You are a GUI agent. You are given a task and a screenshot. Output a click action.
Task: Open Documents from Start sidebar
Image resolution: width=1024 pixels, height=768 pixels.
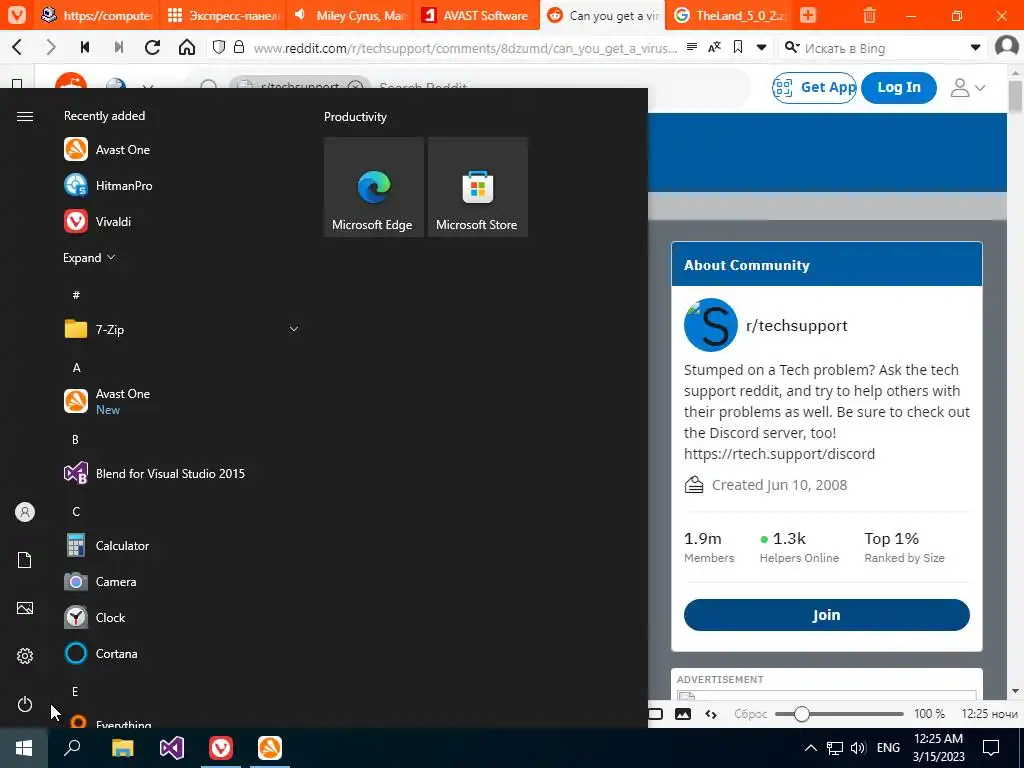[x=25, y=560]
